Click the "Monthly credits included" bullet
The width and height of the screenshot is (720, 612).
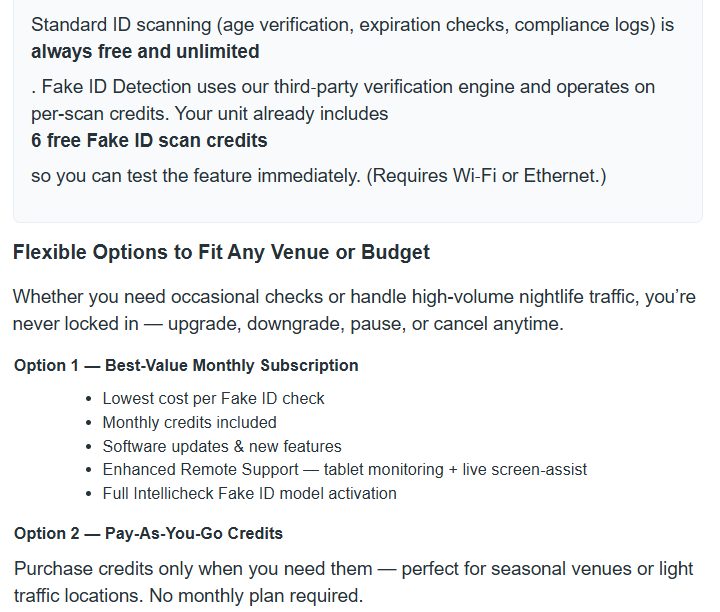[x=189, y=422]
